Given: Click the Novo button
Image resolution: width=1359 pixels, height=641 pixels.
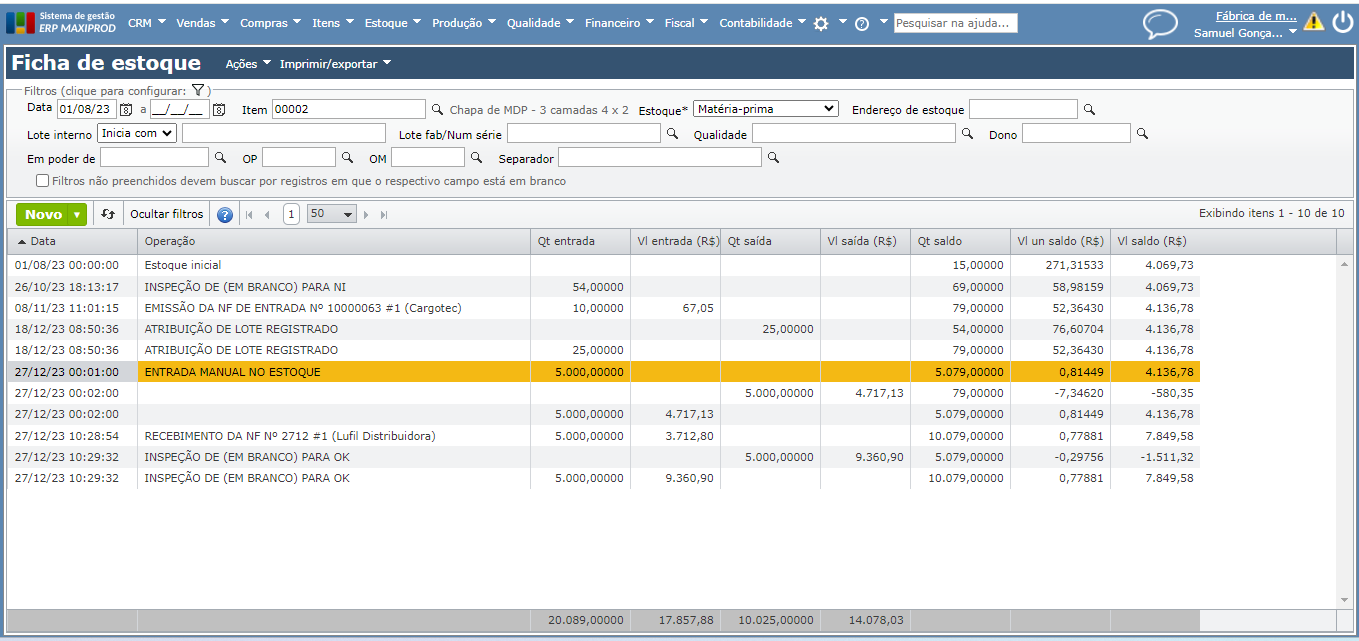Looking at the screenshot, I should (44, 214).
